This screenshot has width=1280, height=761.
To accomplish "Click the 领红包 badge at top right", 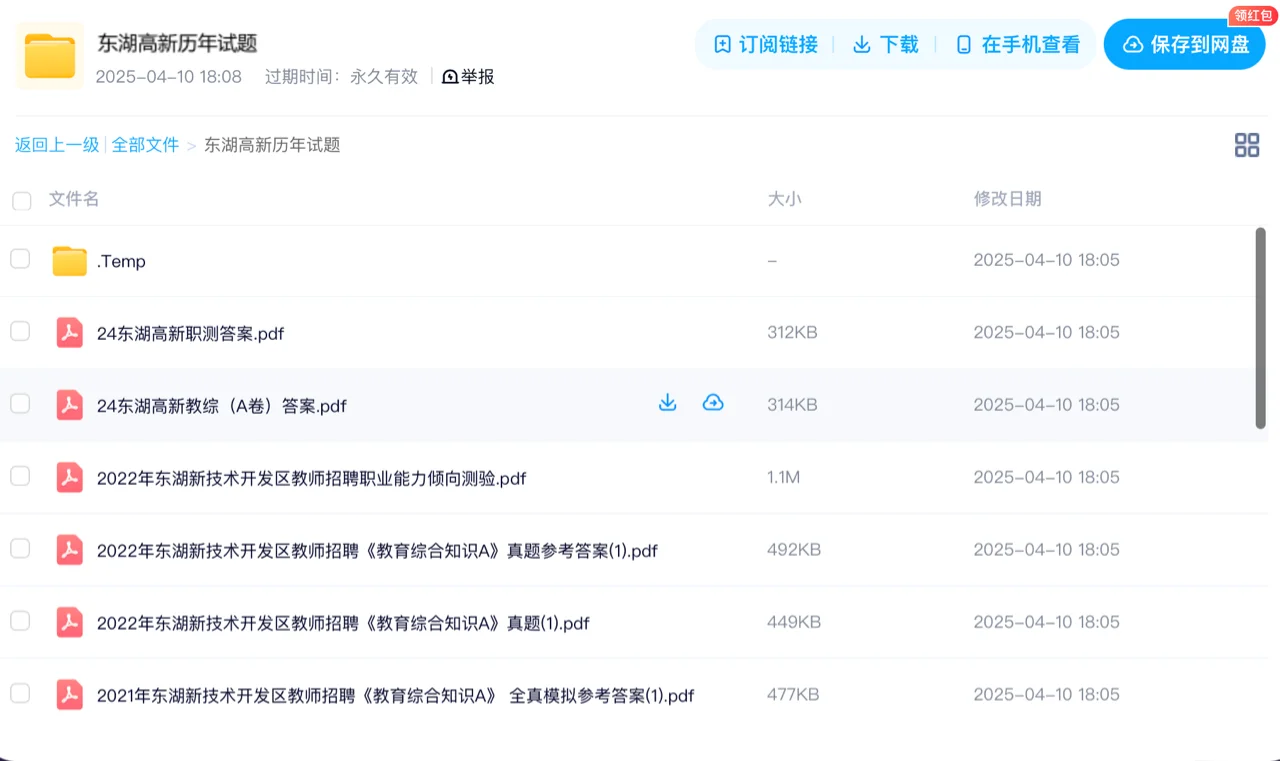I will [x=1254, y=15].
